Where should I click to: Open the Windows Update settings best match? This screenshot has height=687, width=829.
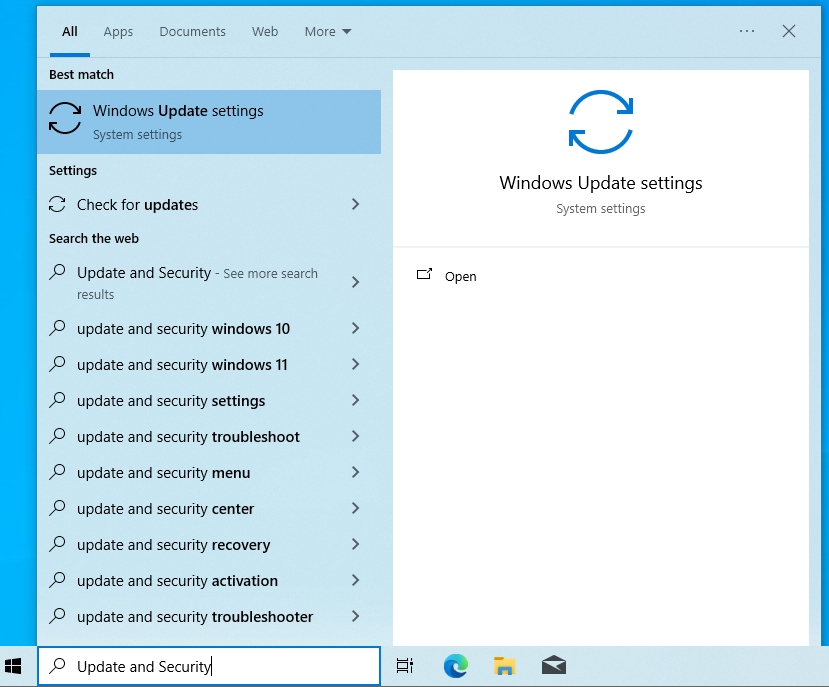(x=209, y=122)
